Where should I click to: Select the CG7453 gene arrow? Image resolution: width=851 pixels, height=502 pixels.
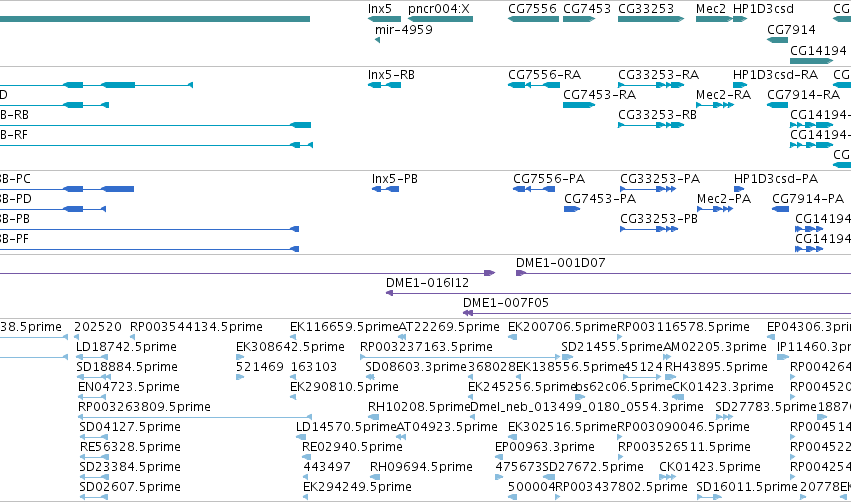point(579,19)
